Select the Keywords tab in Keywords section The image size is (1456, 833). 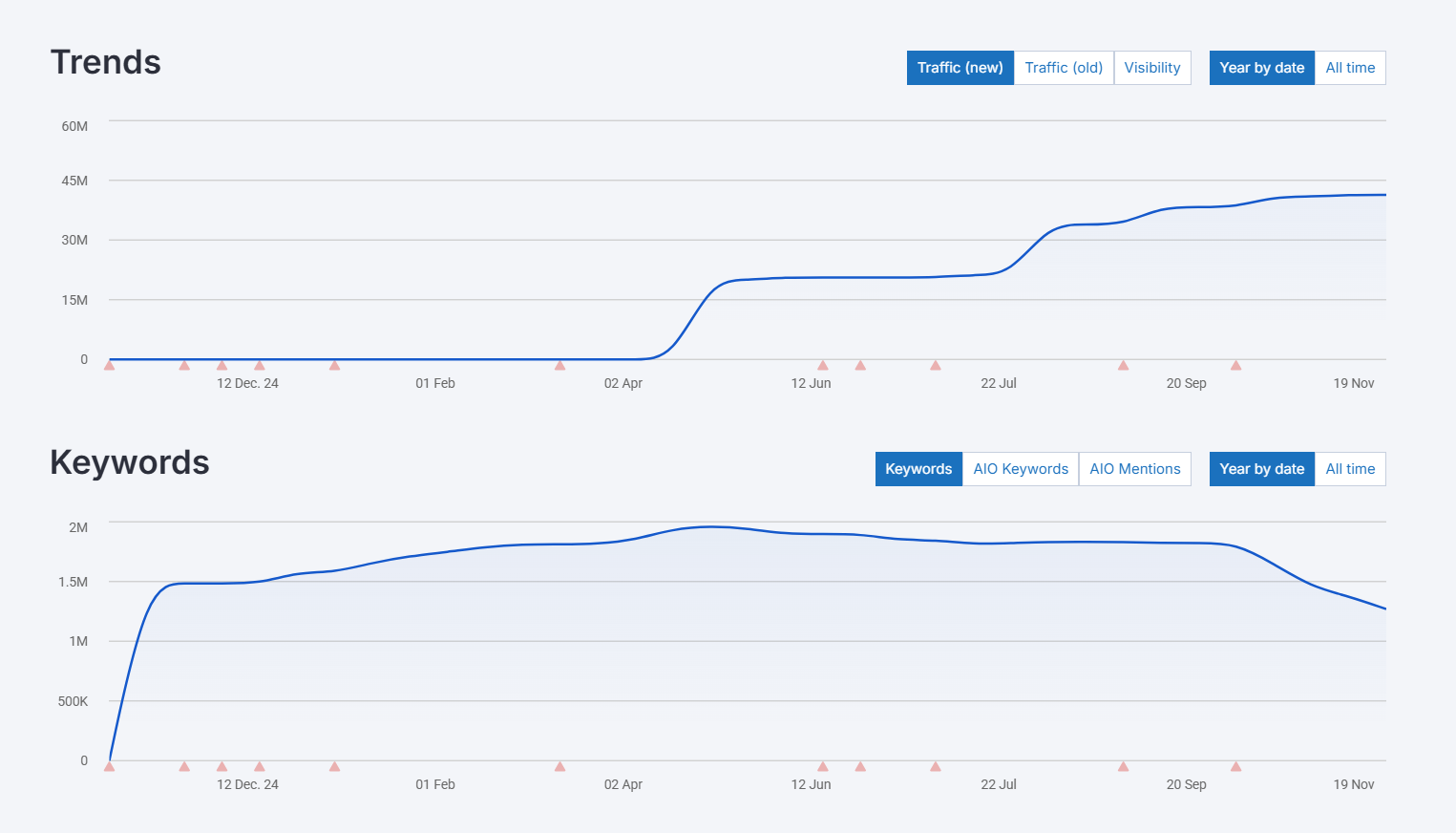[918, 468]
